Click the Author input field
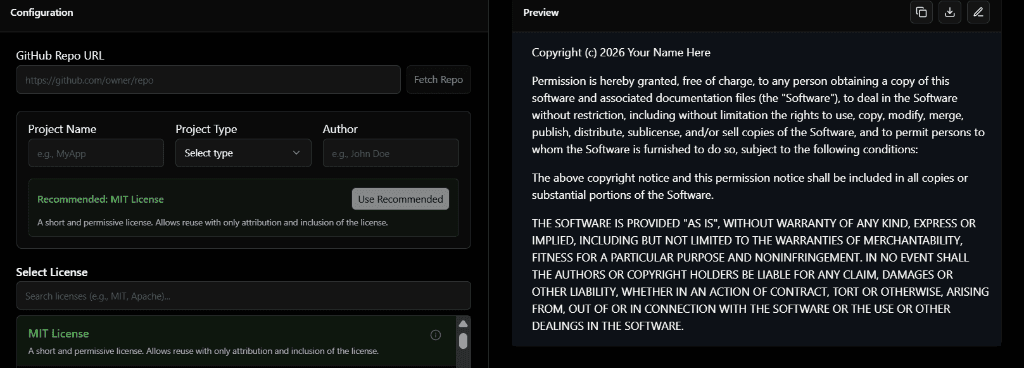The image size is (1024, 368). pyautogui.click(x=391, y=153)
